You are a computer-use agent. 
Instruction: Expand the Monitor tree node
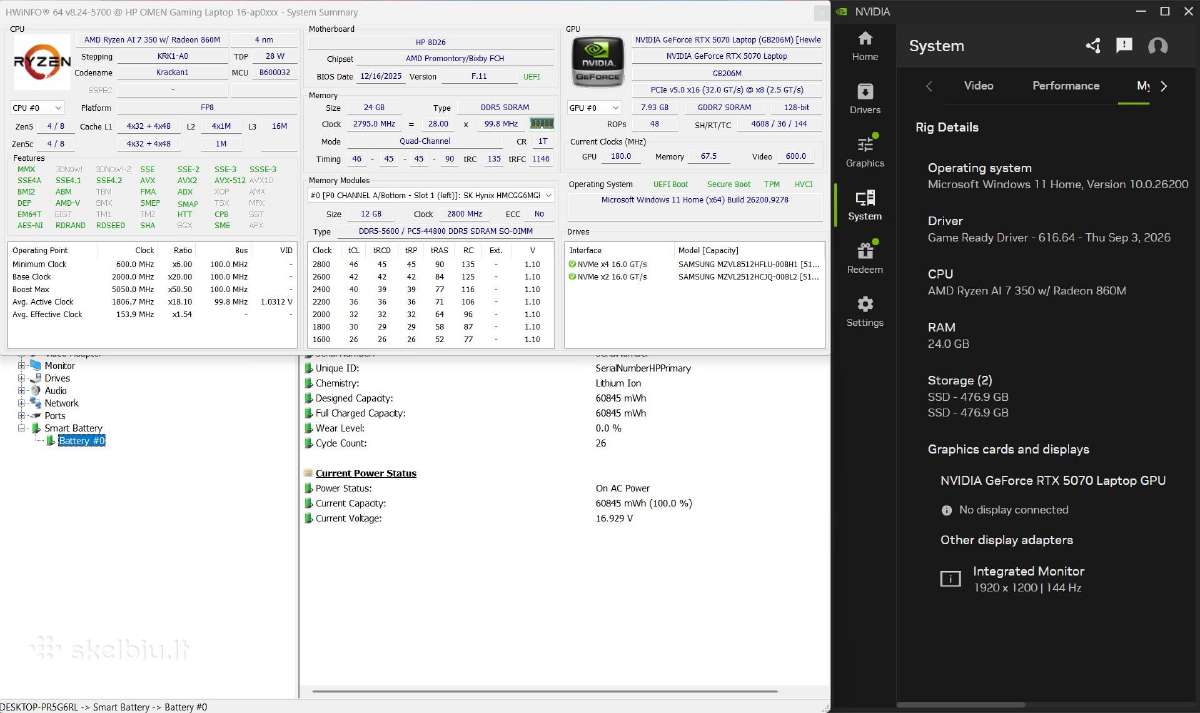[21, 366]
